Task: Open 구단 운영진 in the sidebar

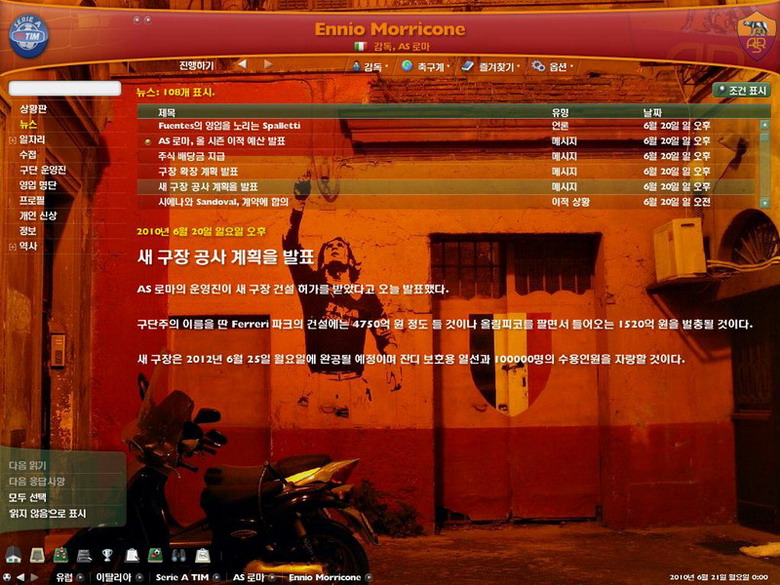Action: (x=43, y=170)
